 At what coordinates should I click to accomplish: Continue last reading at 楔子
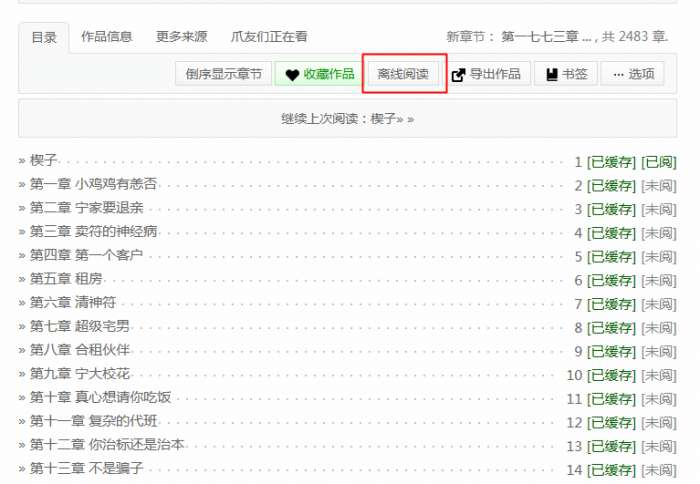pyautogui.click(x=347, y=119)
